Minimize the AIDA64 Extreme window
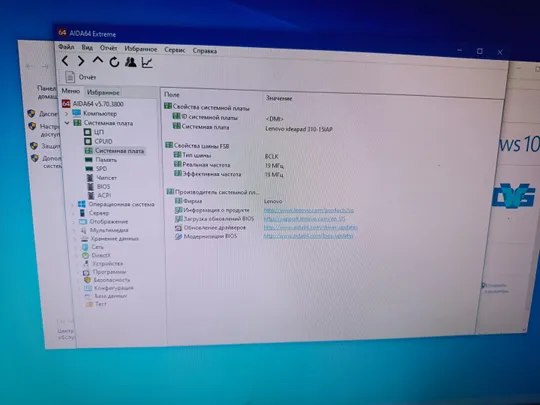Screen dimensions: 540x405 [x=460, y=50]
